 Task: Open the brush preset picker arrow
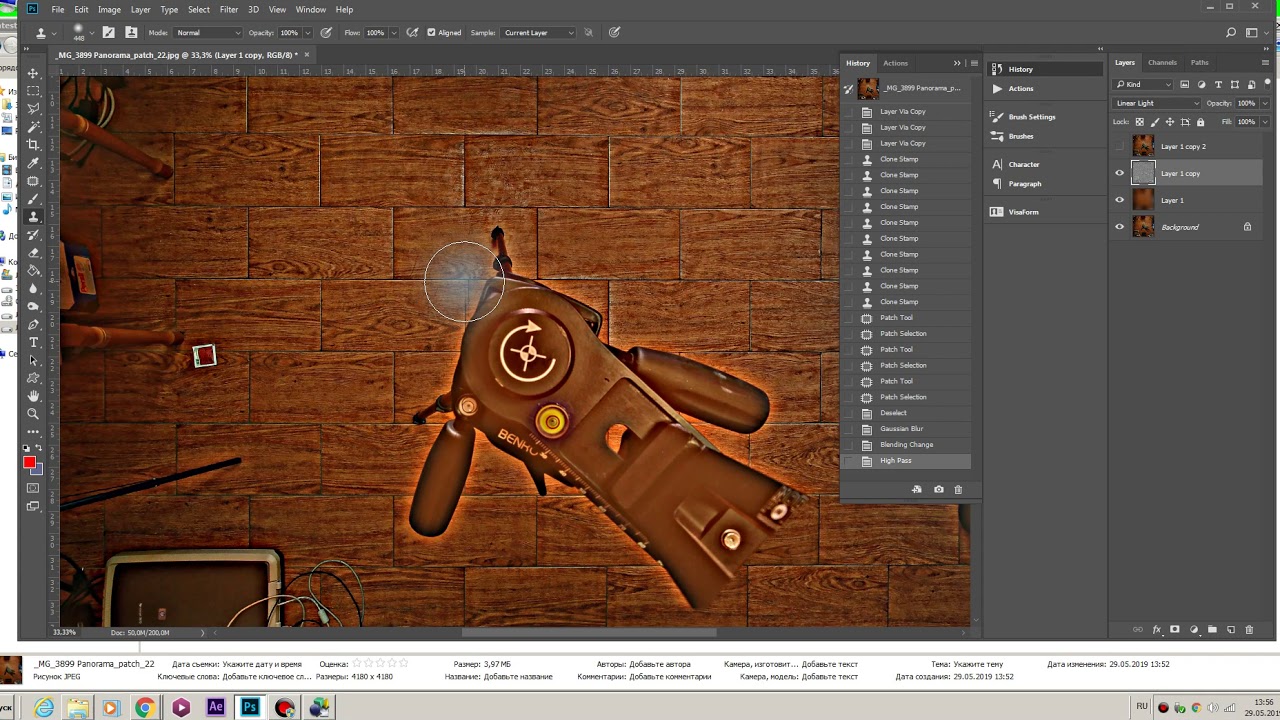[90, 32]
